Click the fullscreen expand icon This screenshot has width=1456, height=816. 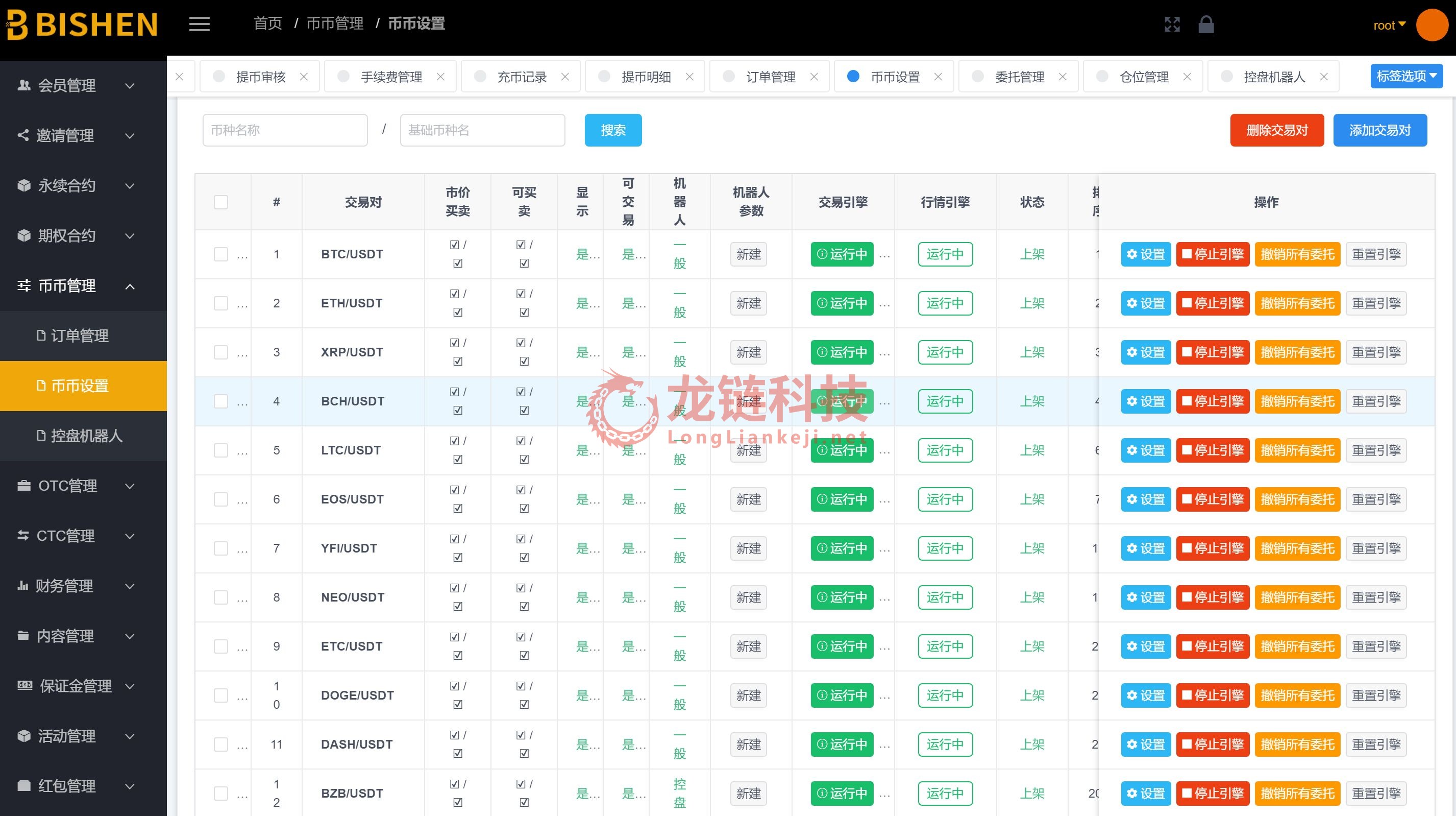(1172, 25)
